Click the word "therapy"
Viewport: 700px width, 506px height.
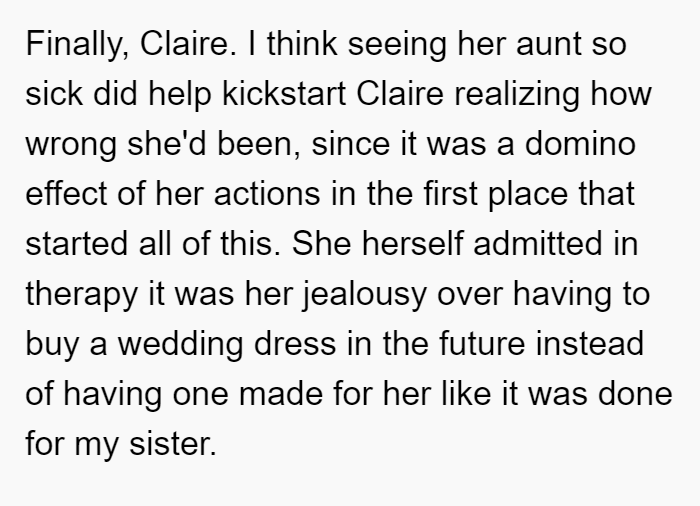click(81, 295)
